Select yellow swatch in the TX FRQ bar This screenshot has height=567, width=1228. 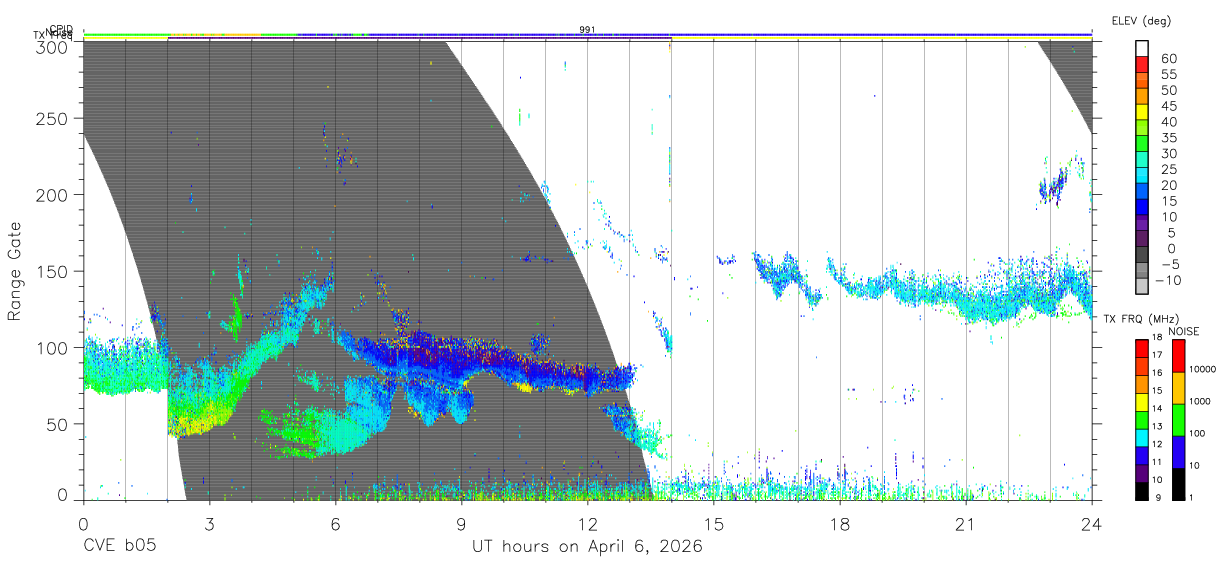coord(1142,401)
